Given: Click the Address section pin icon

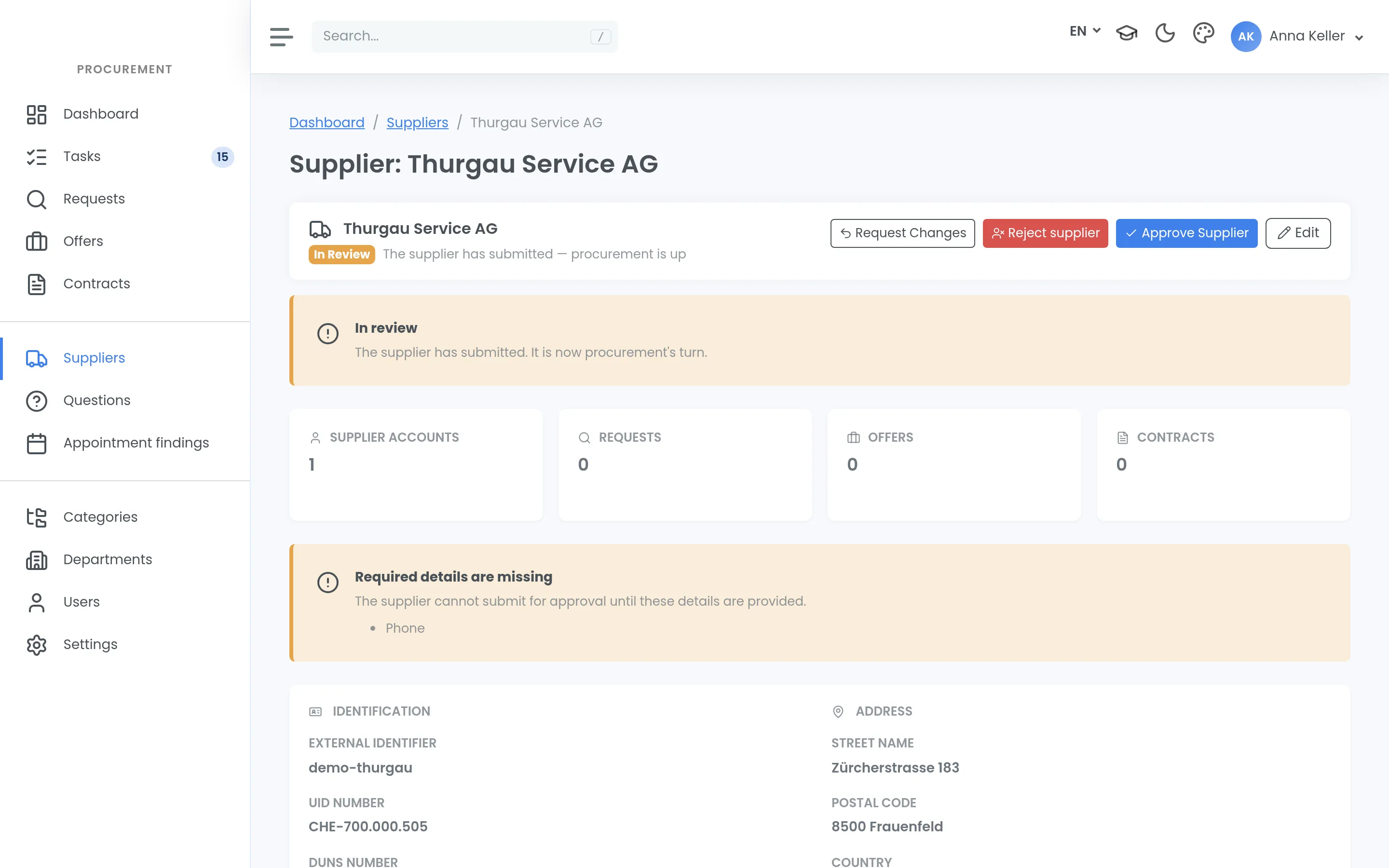Looking at the screenshot, I should click(838, 712).
